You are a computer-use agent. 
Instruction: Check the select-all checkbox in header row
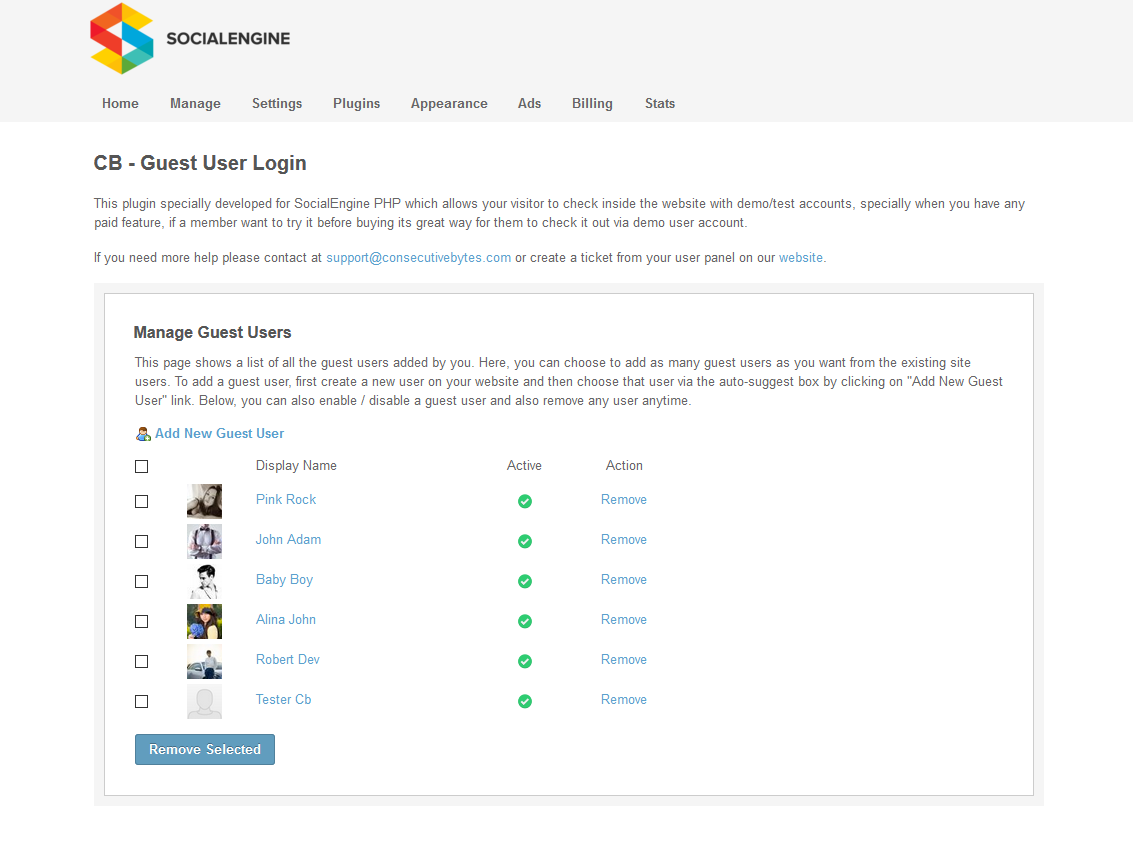(x=141, y=466)
